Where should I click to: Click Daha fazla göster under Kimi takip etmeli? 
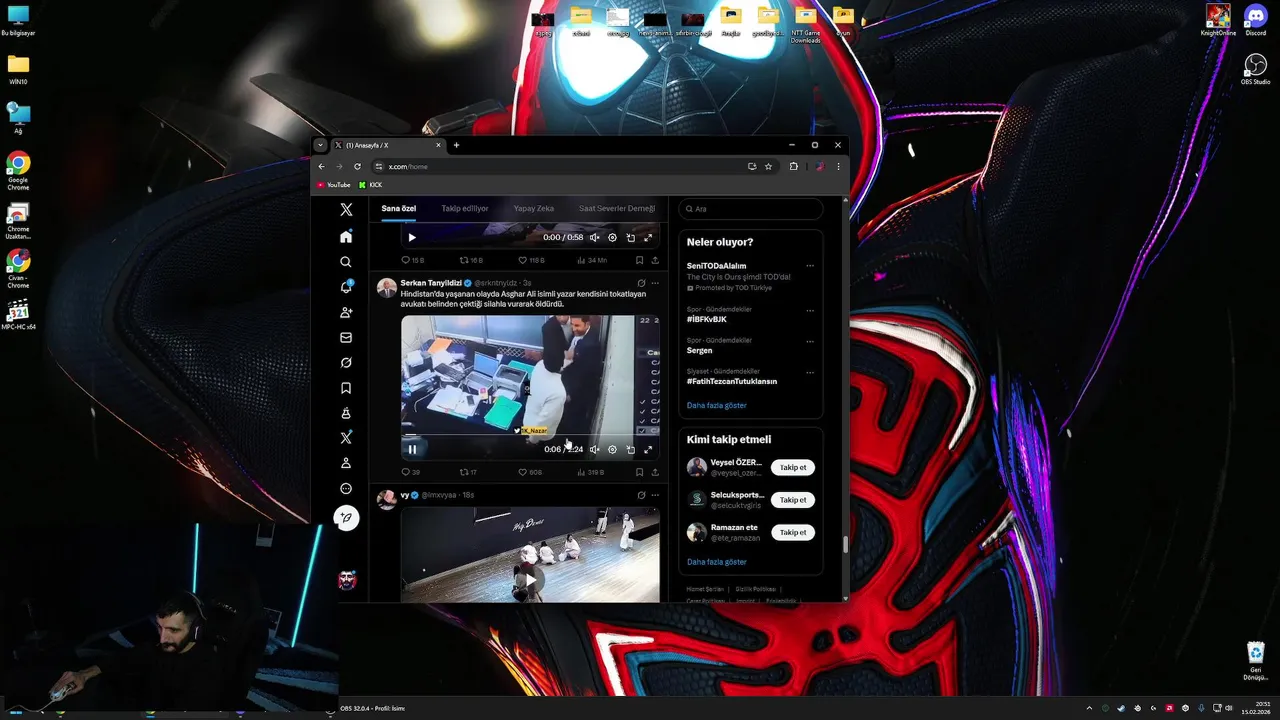[x=716, y=562]
